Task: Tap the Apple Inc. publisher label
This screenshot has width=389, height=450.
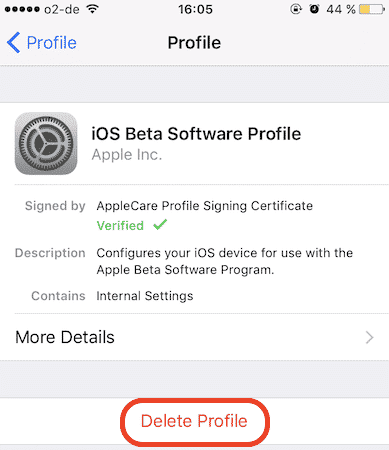Action: (127, 155)
